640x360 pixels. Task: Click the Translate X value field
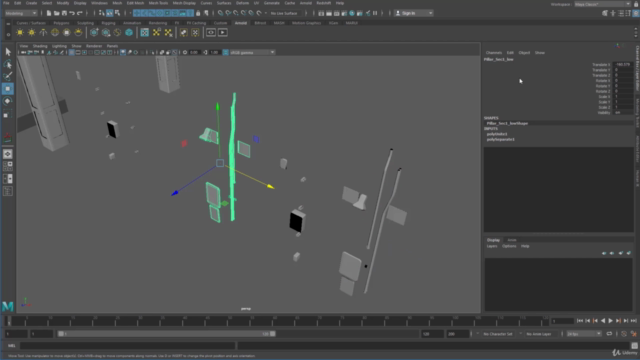[x=623, y=64]
